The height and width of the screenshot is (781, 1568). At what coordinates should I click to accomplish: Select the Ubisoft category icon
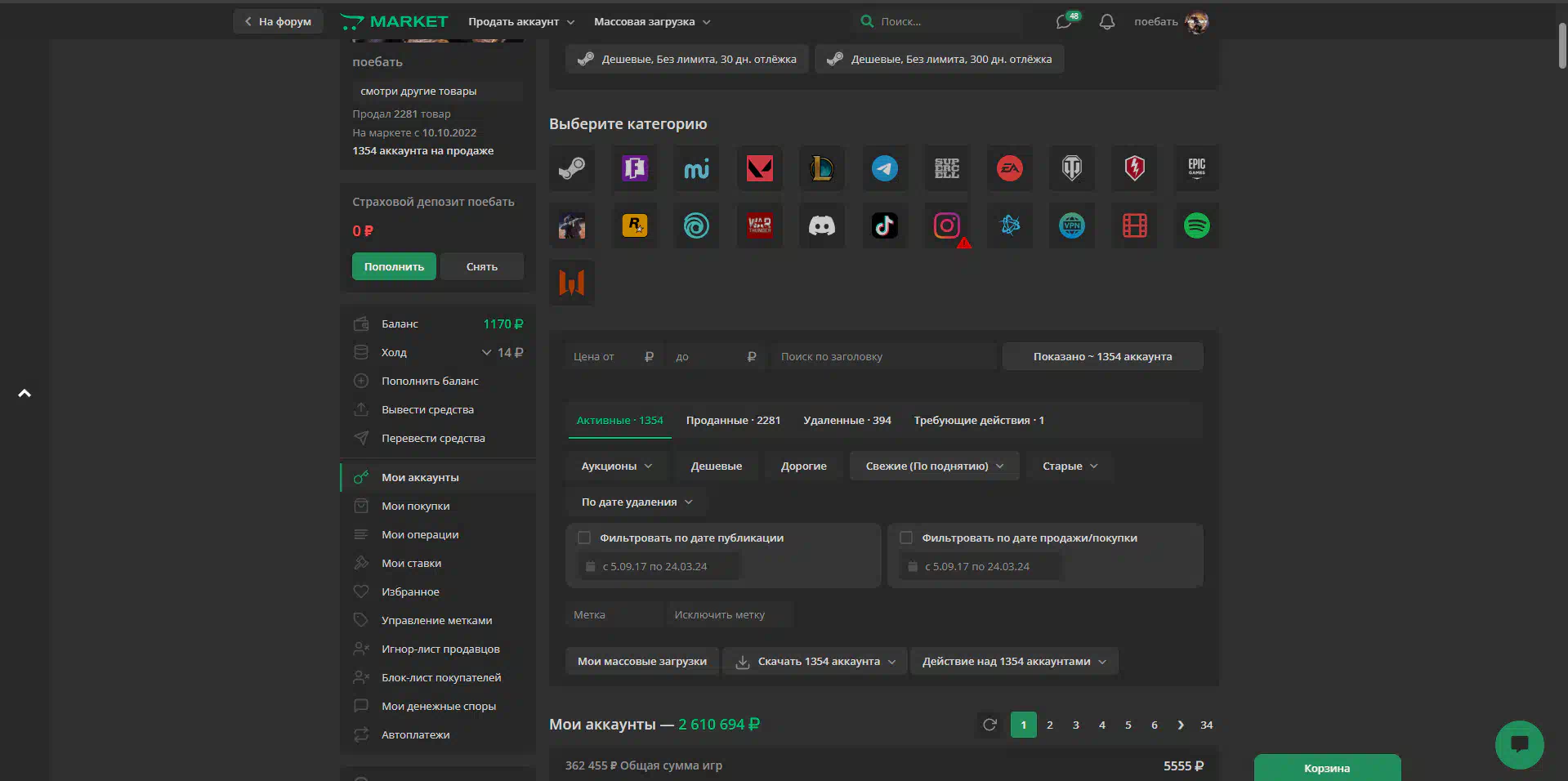[697, 225]
